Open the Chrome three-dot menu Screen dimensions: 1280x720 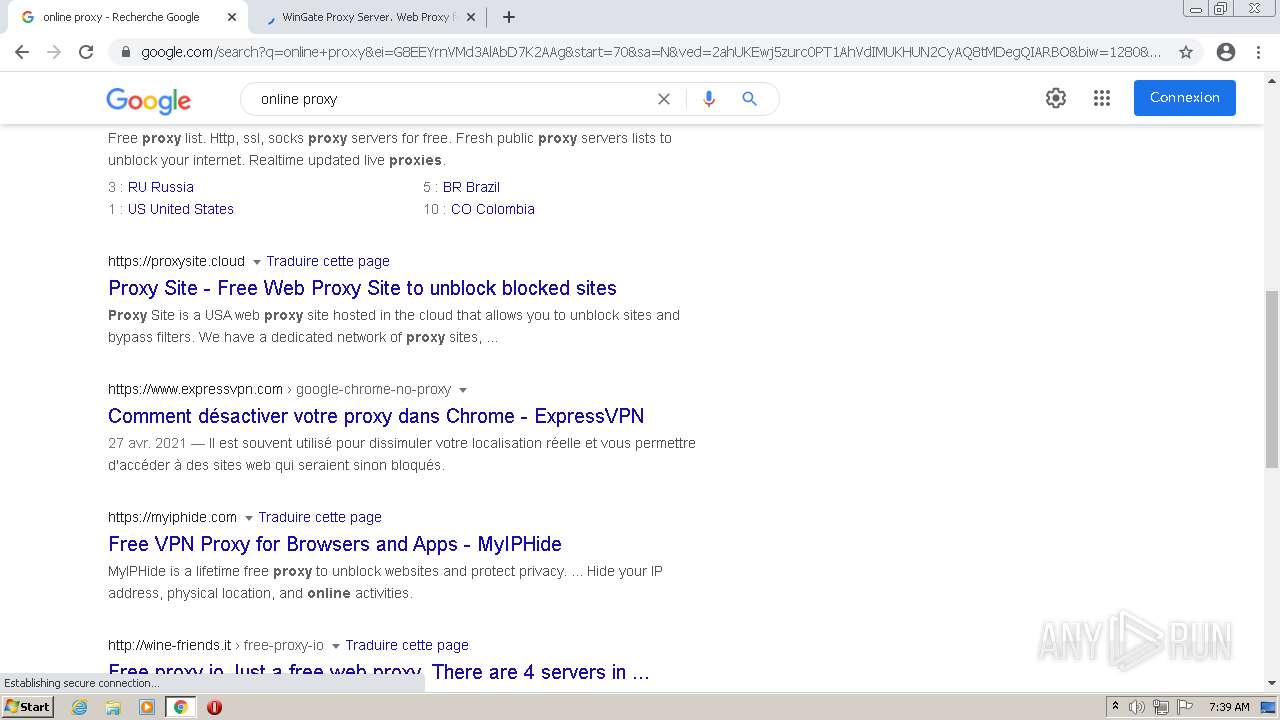pos(1259,52)
